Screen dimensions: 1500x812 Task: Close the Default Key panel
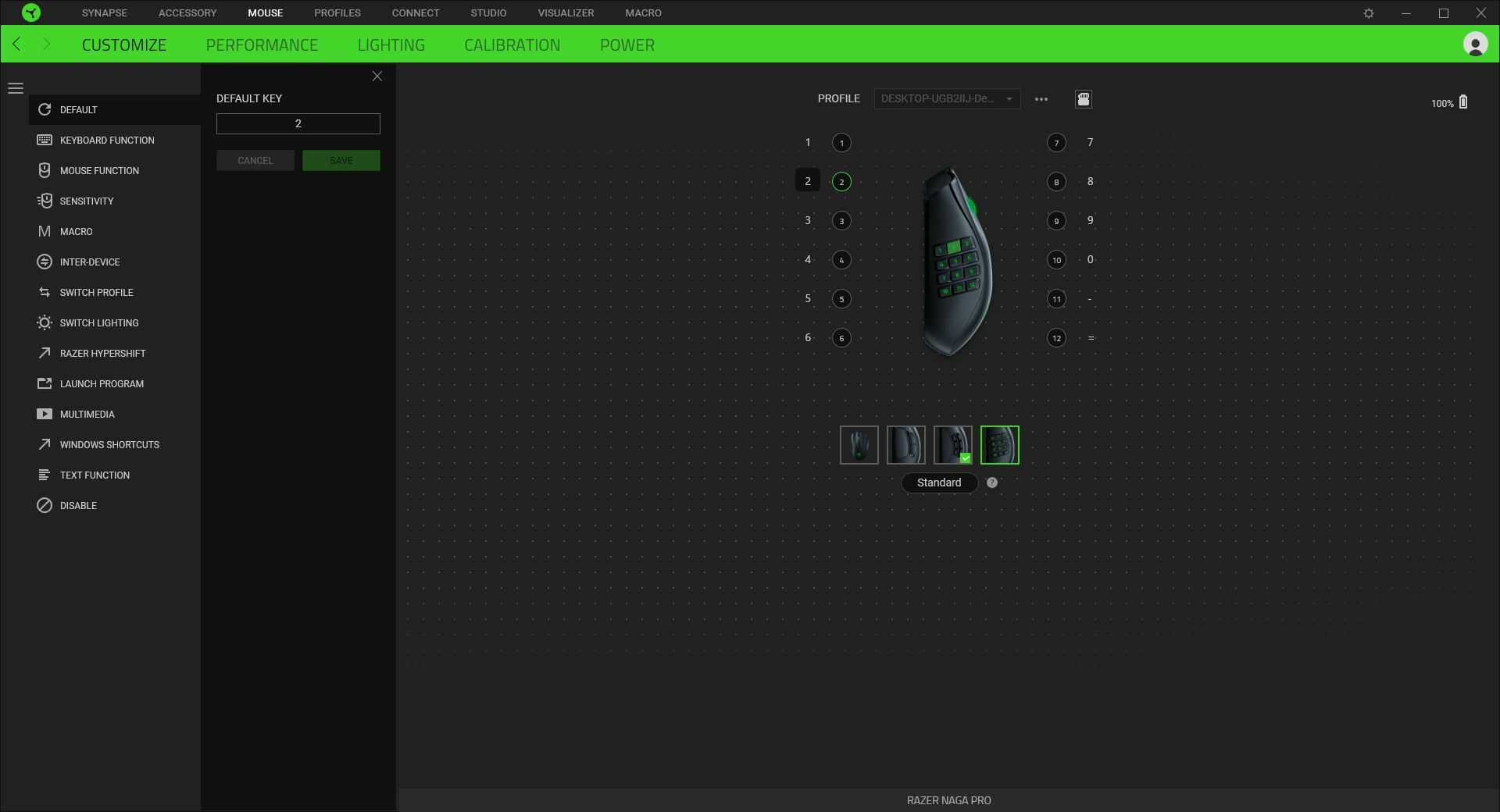pyautogui.click(x=377, y=76)
